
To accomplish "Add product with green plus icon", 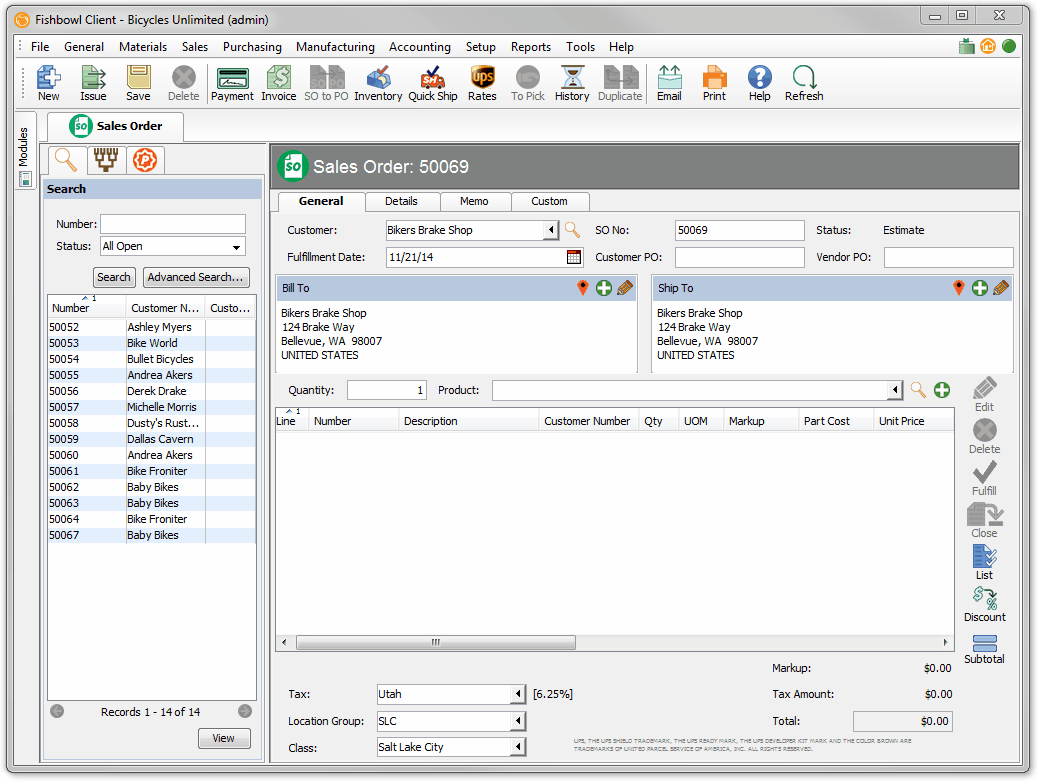I will (942, 390).
